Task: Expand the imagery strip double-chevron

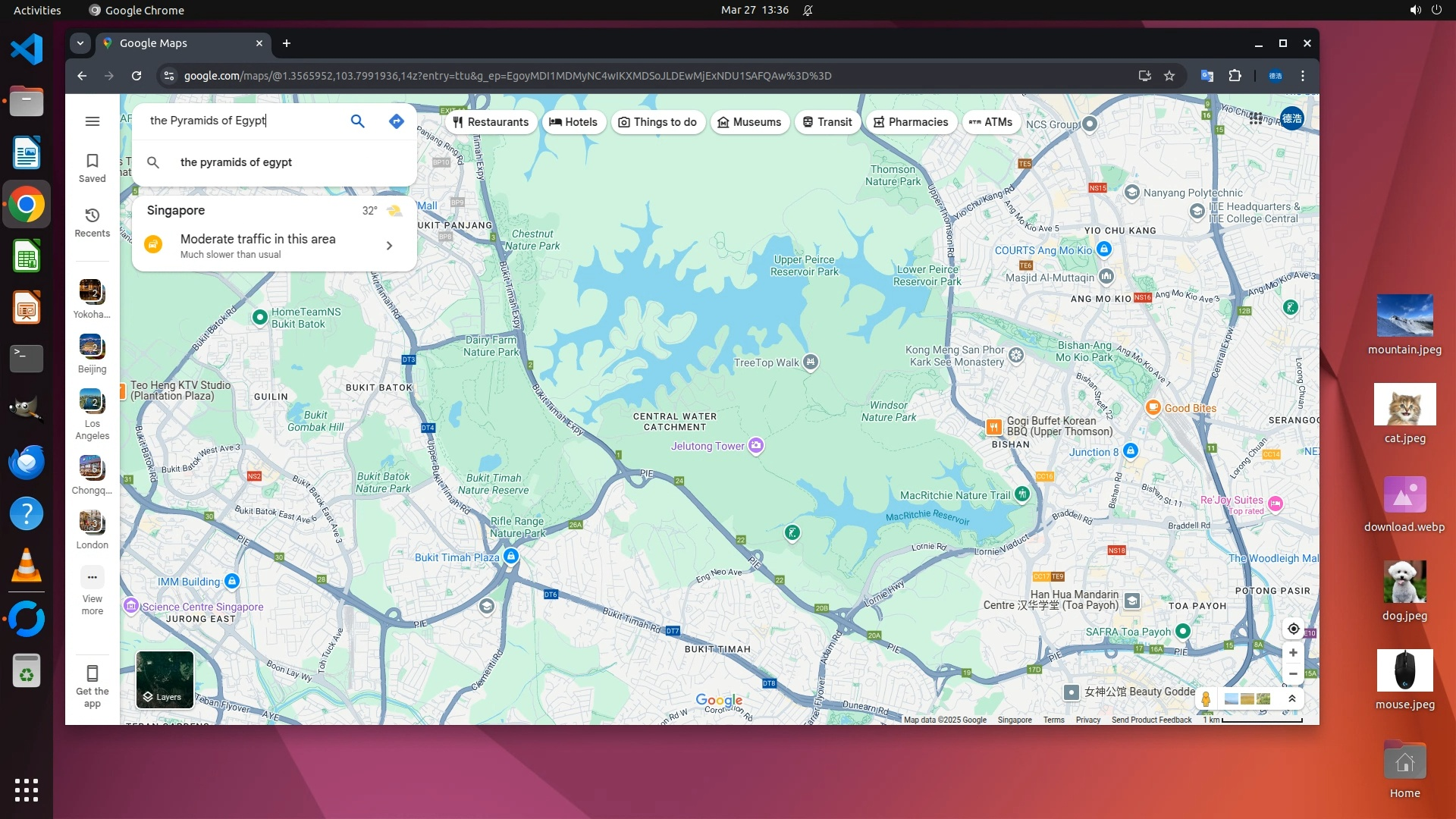Action: (1292, 698)
